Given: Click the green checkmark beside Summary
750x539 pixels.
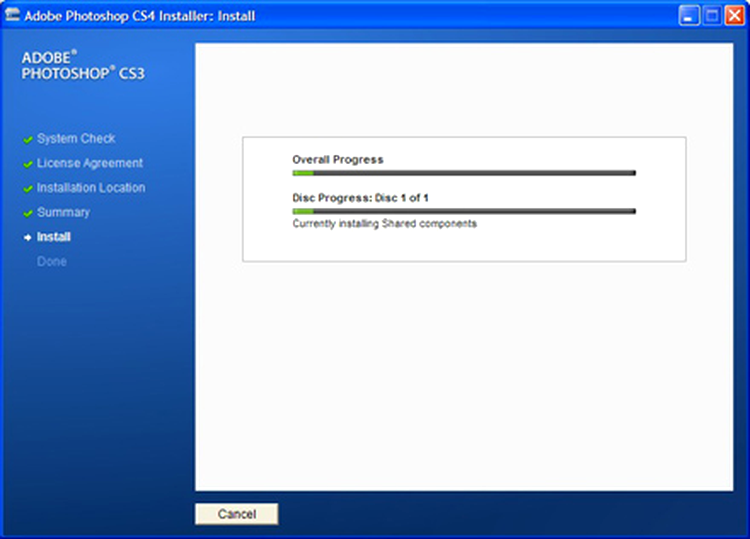Looking at the screenshot, I should click(28, 213).
